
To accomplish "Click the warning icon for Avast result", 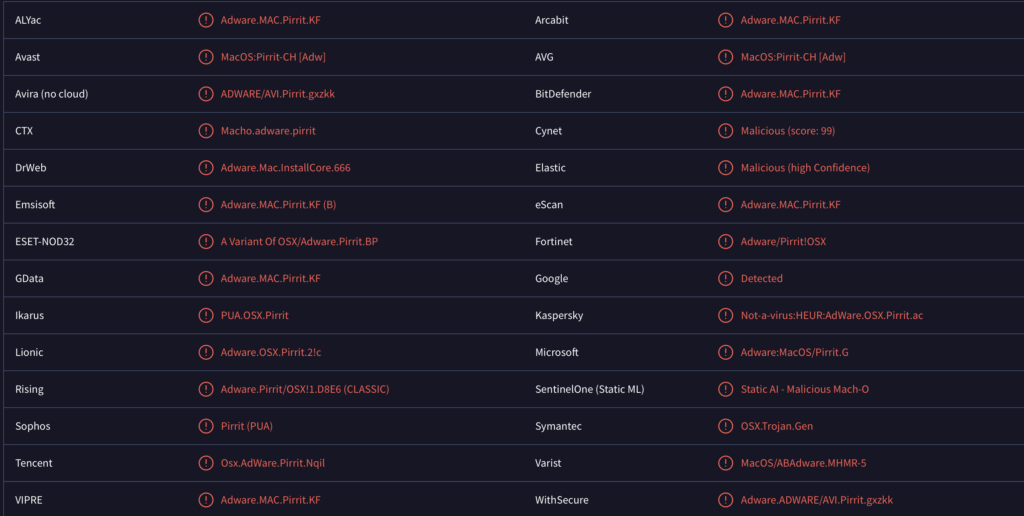I will coord(206,57).
